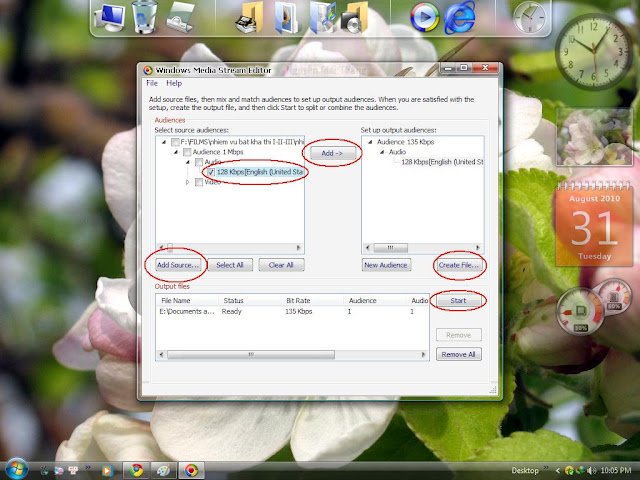This screenshot has width=640, height=480.
Task: Collapse the F:\FILMS source tree node
Action: point(164,142)
